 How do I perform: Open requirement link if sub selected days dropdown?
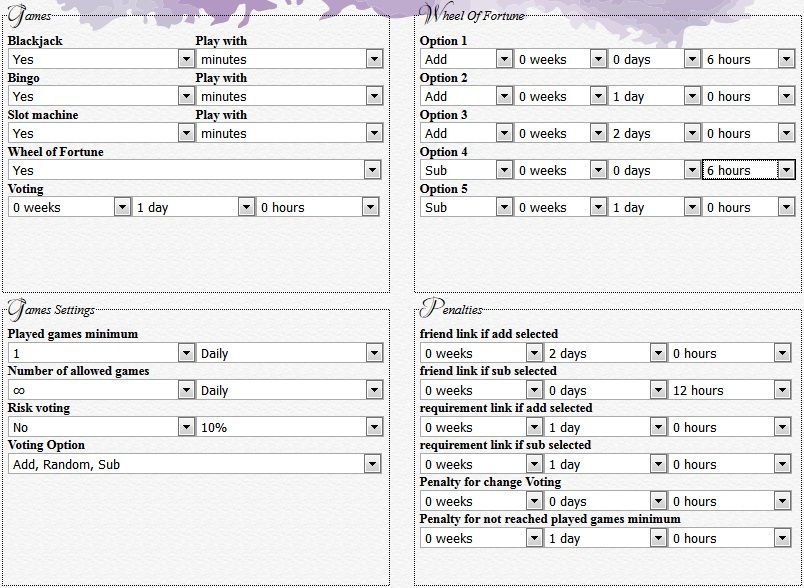606,464
